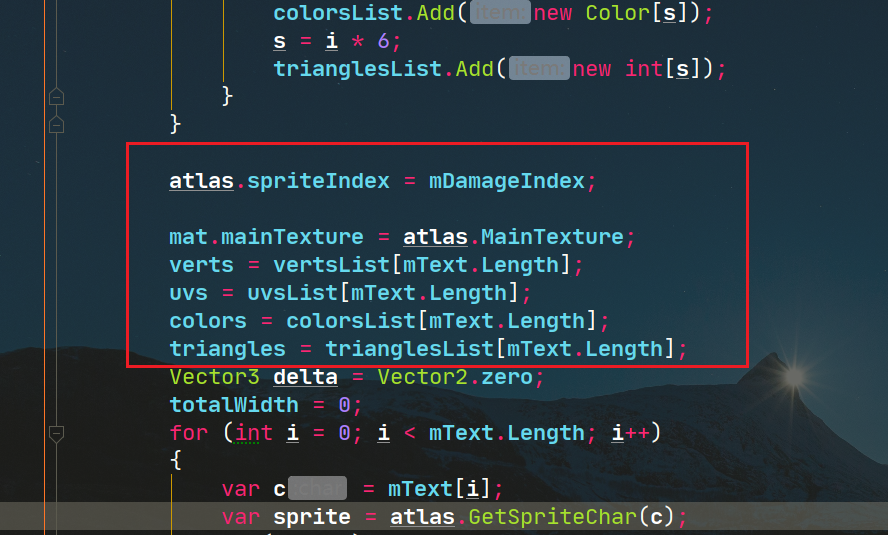
Task: Click trianglesList in the trianglesList.Add call
Action: (357, 69)
